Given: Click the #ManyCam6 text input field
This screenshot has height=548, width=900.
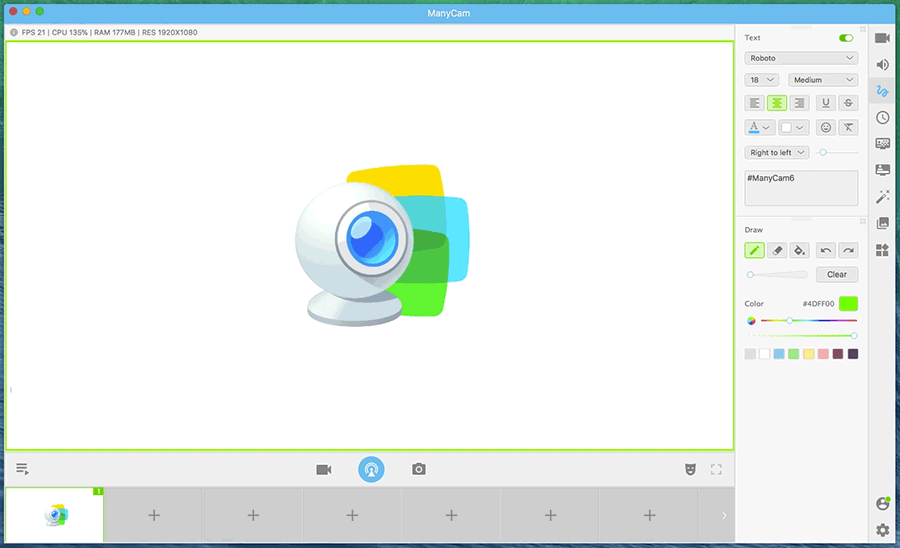Looking at the screenshot, I should [801, 188].
